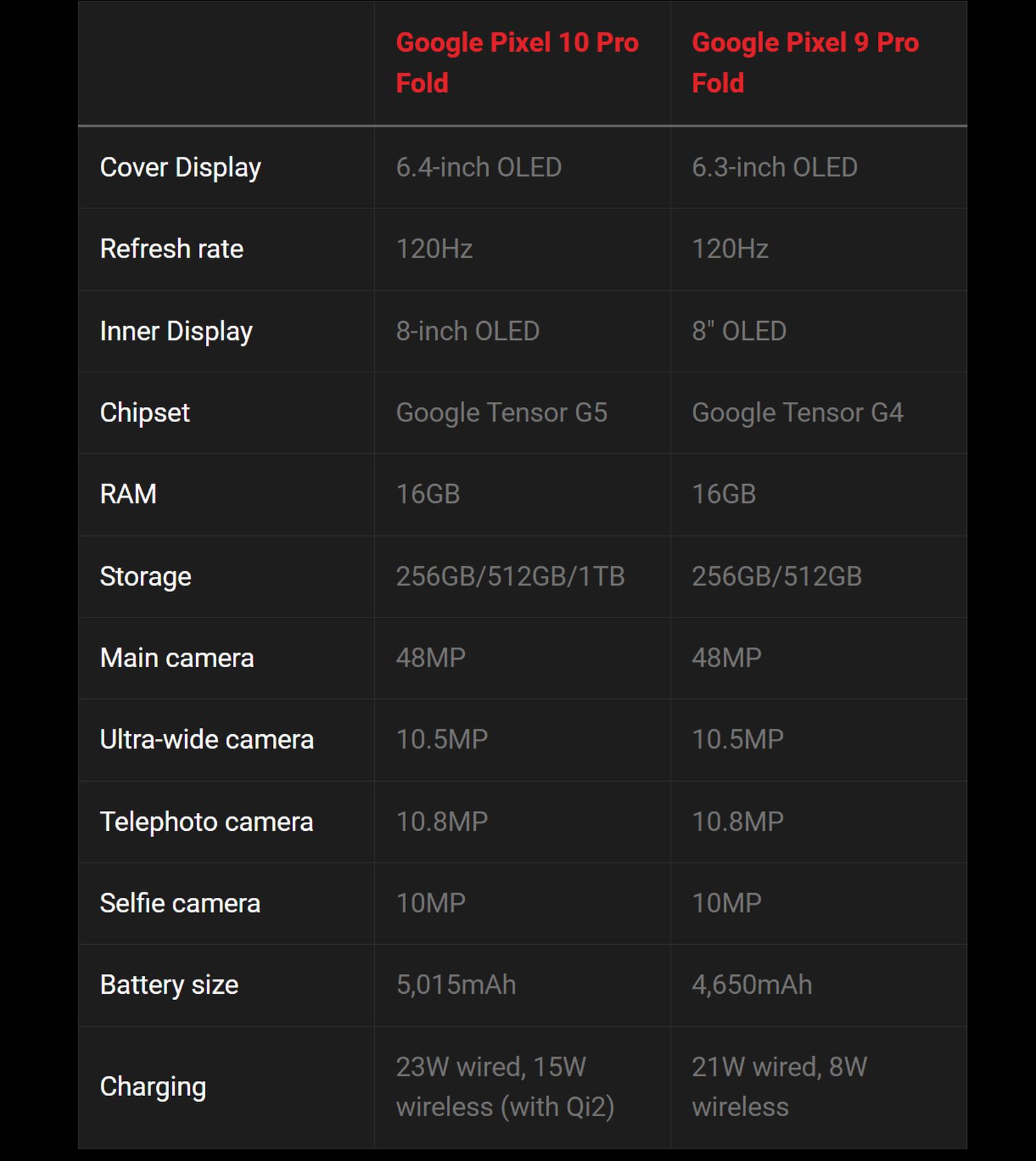Image resolution: width=1036 pixels, height=1161 pixels.
Task: Select the Google Tensor G4 cell
Action: pyautogui.click(x=797, y=413)
